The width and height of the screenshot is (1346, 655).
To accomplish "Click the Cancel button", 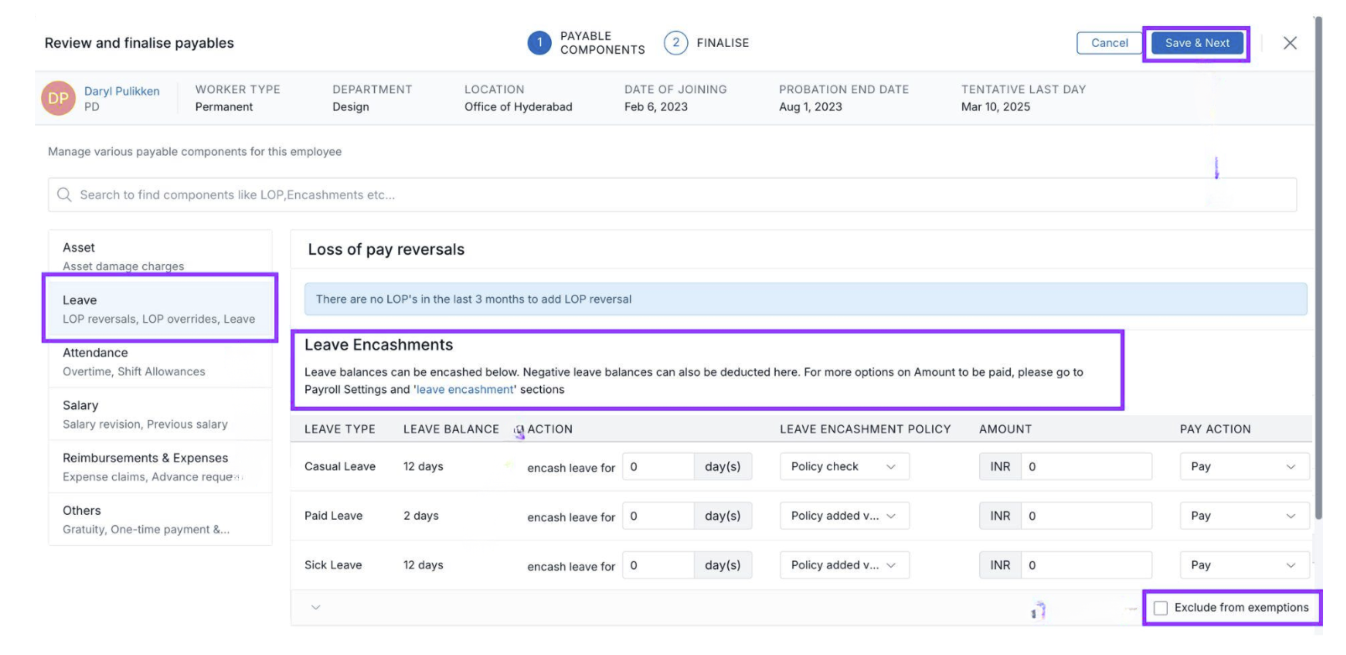I will tap(1109, 43).
